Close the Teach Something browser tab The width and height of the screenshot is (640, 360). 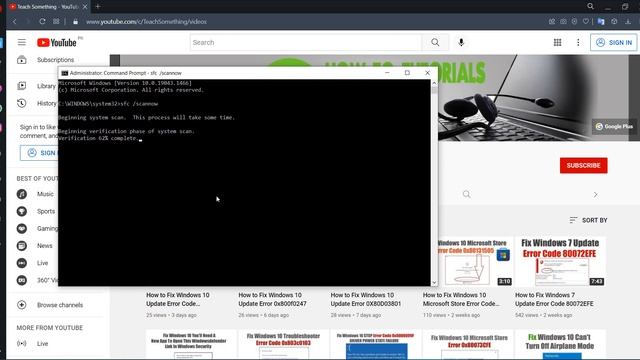pos(85,7)
